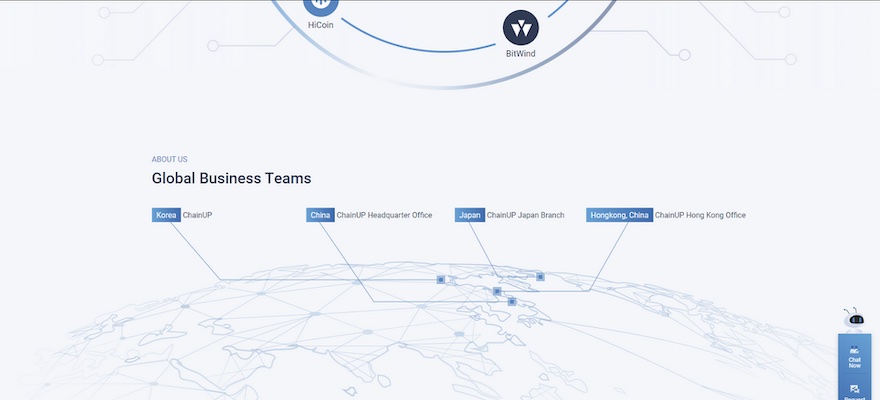Click the HiCoin label text
Image resolution: width=880 pixels, height=400 pixels.
point(321,25)
